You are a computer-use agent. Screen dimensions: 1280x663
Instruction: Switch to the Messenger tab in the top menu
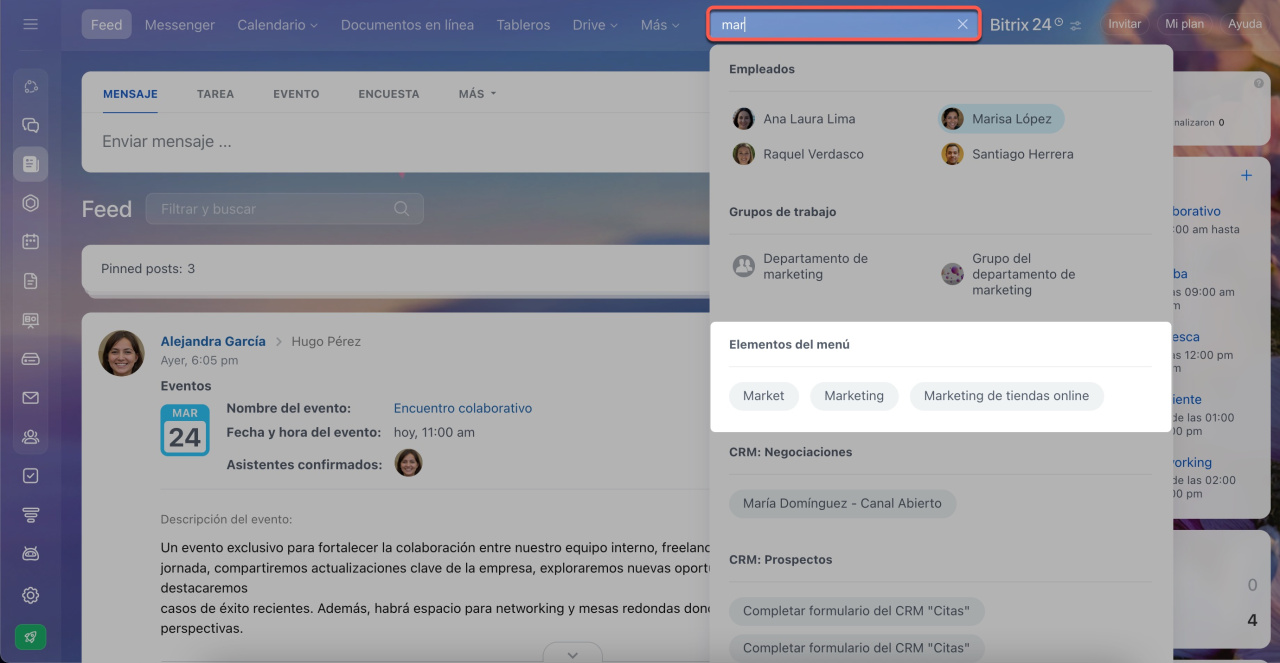coord(180,25)
